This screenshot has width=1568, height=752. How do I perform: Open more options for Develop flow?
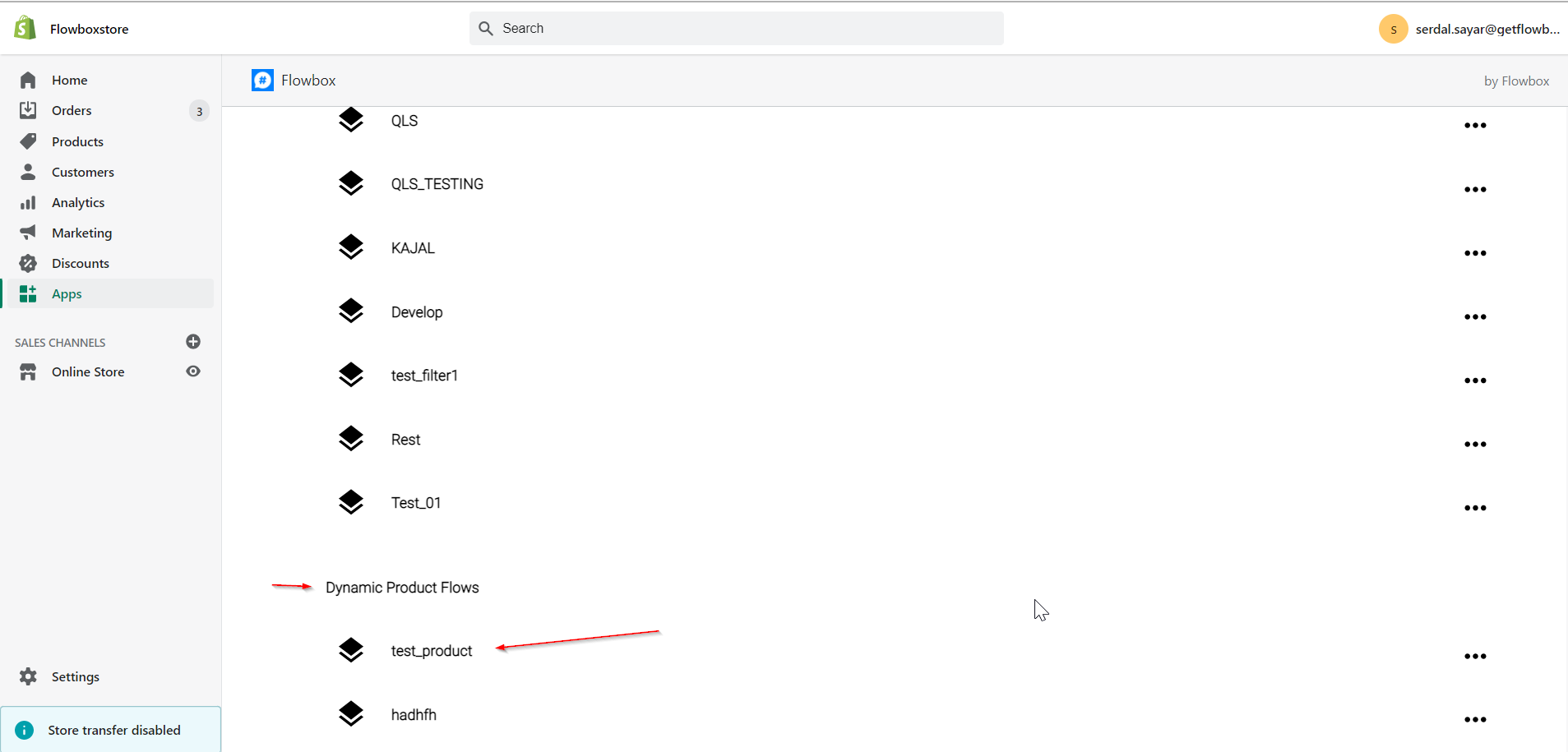(x=1475, y=317)
